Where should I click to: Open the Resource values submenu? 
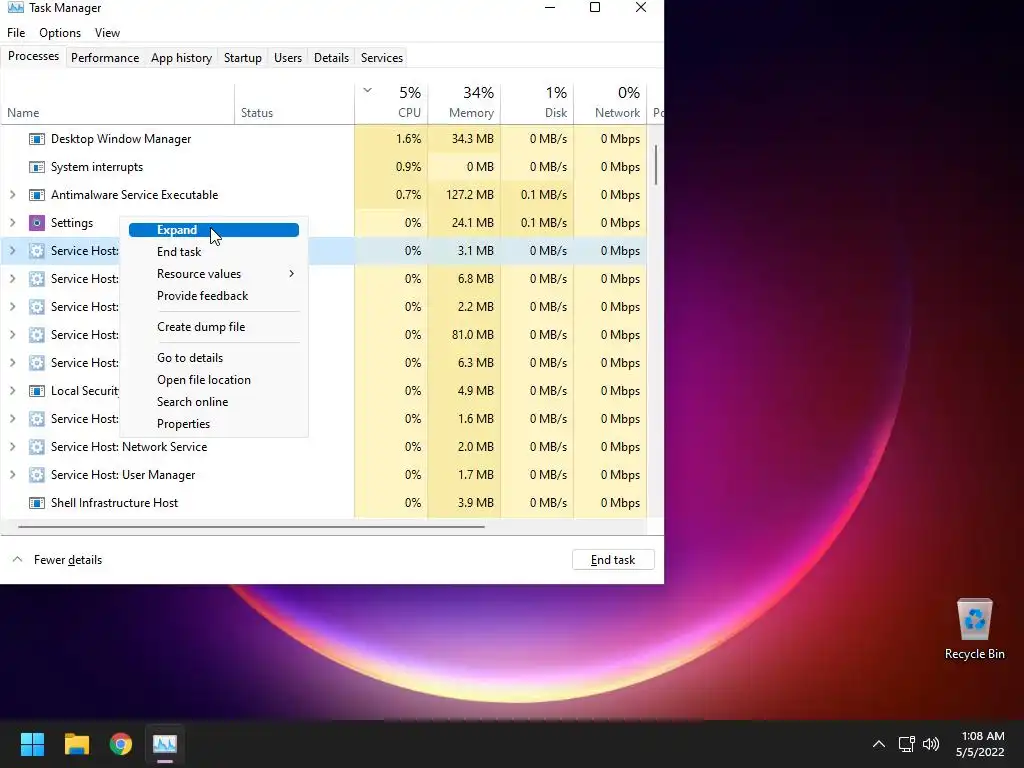click(214, 274)
